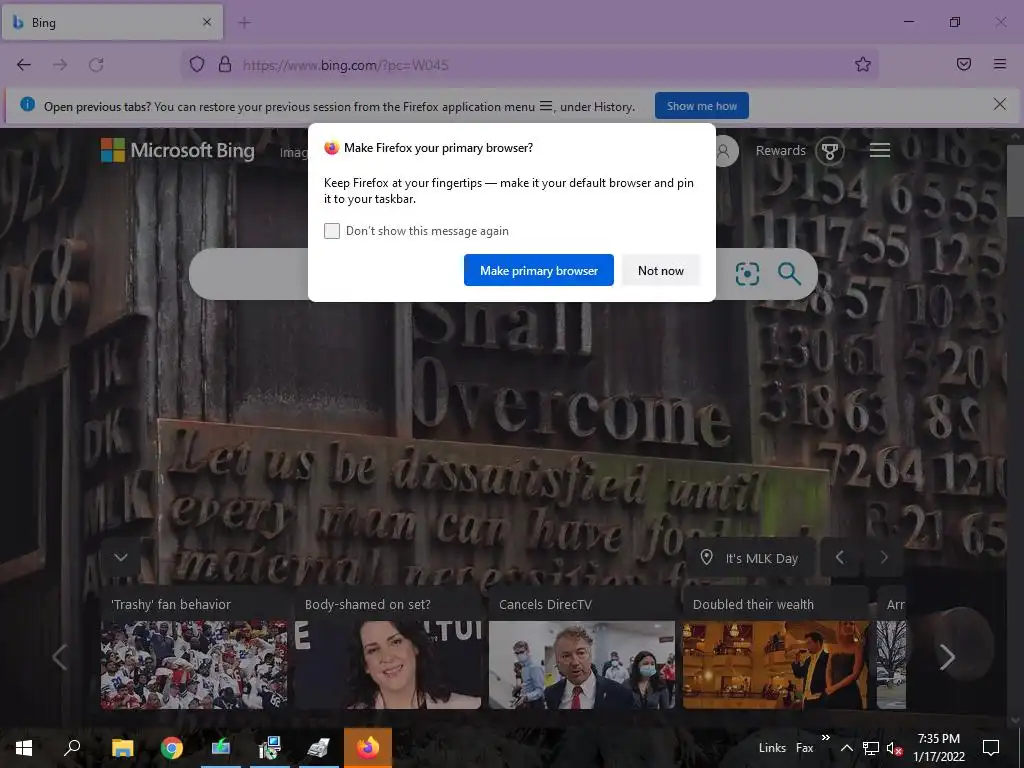Click the Microsoft Bing logo
Viewport: 1024px width, 768px height.
(178, 150)
